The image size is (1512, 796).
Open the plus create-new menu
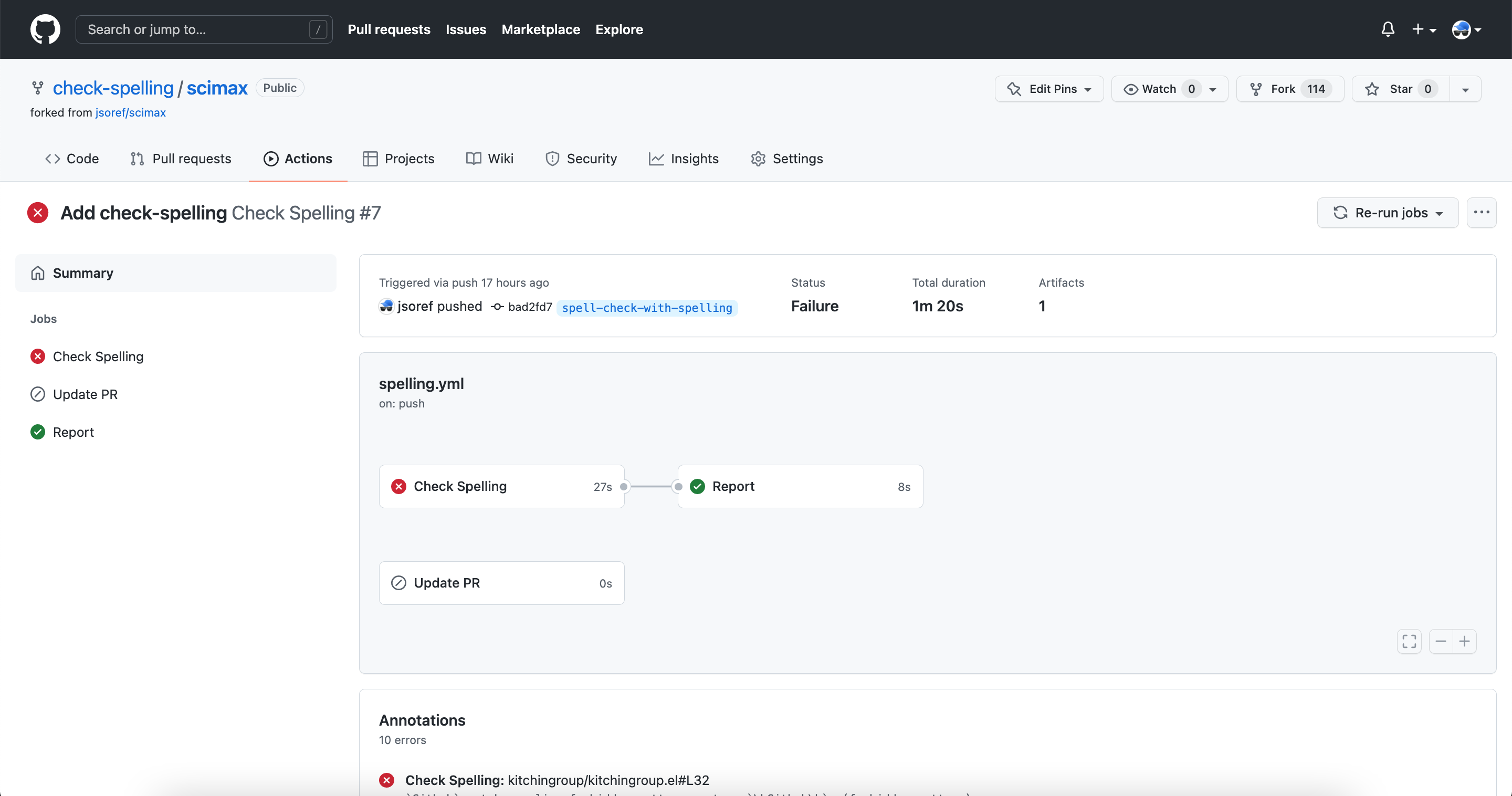[1423, 29]
